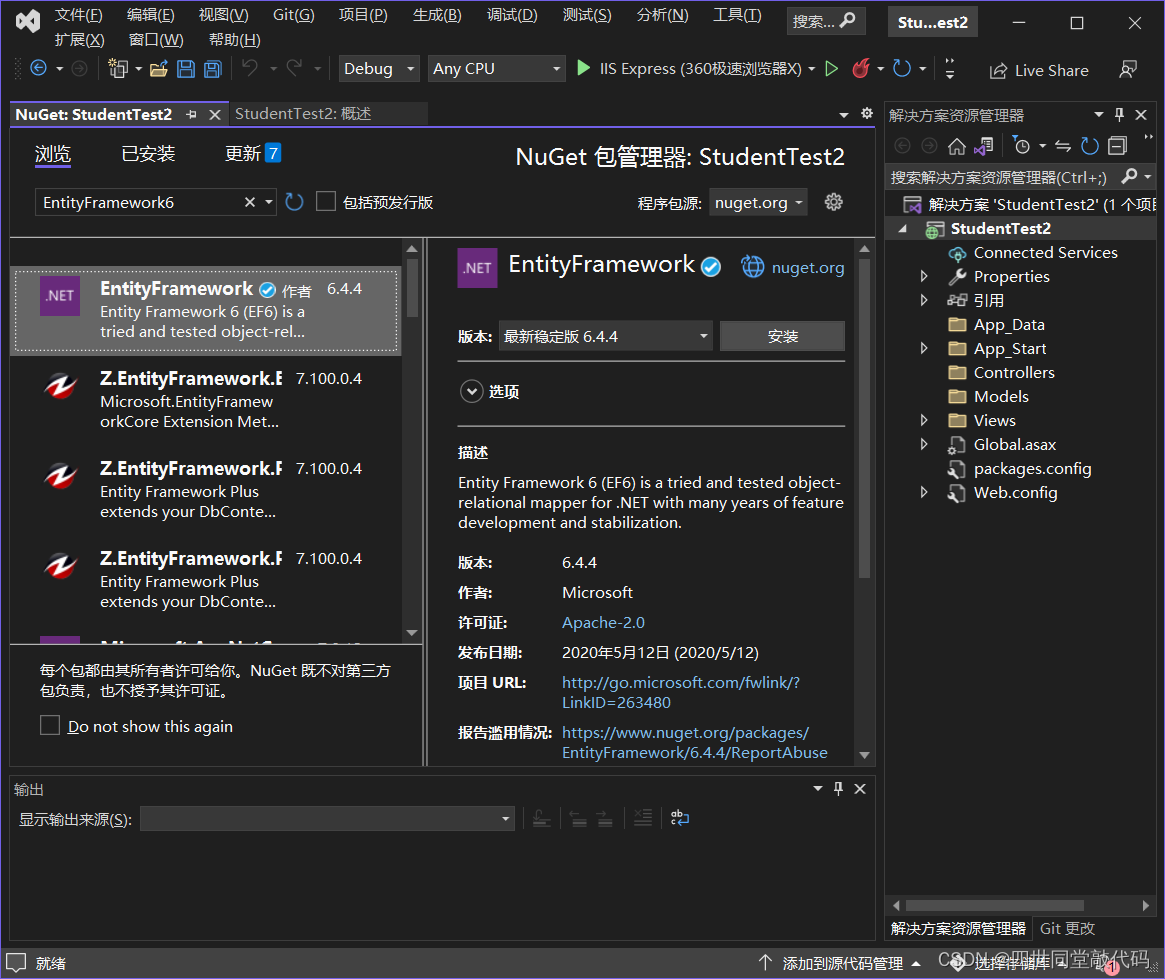
Task: Click the browser refresh icon in toolbar
Action: pyautogui.click(x=901, y=68)
